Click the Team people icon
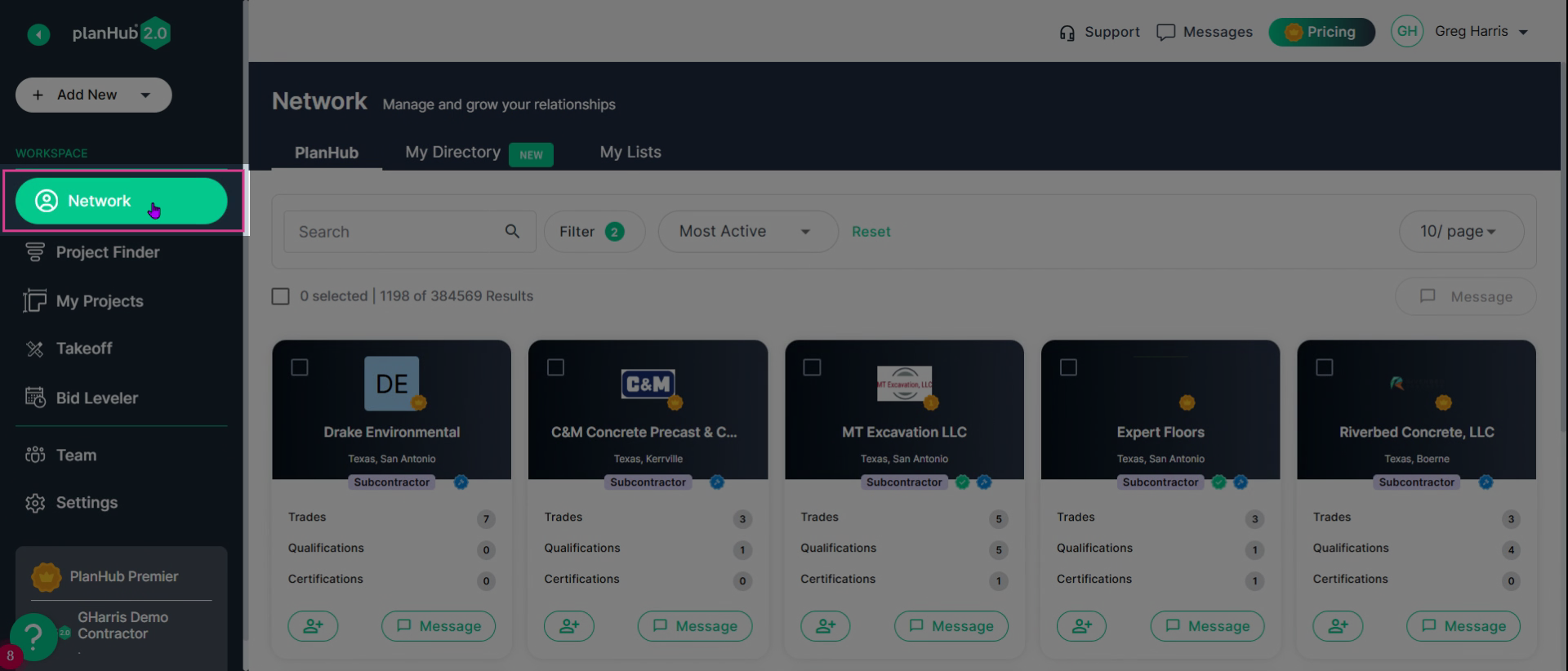This screenshot has width=1568, height=671. pos(35,455)
